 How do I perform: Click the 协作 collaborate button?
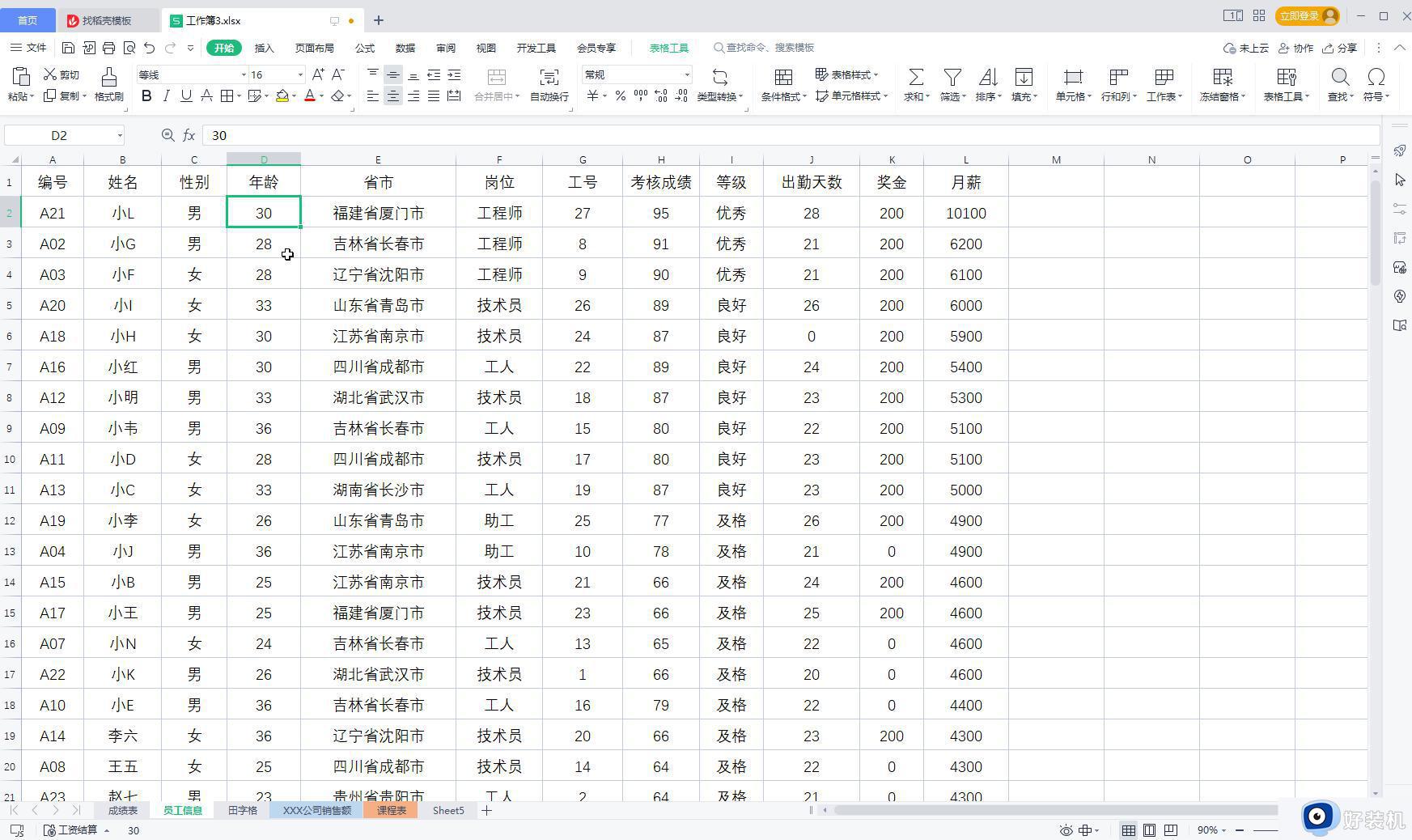point(1295,48)
